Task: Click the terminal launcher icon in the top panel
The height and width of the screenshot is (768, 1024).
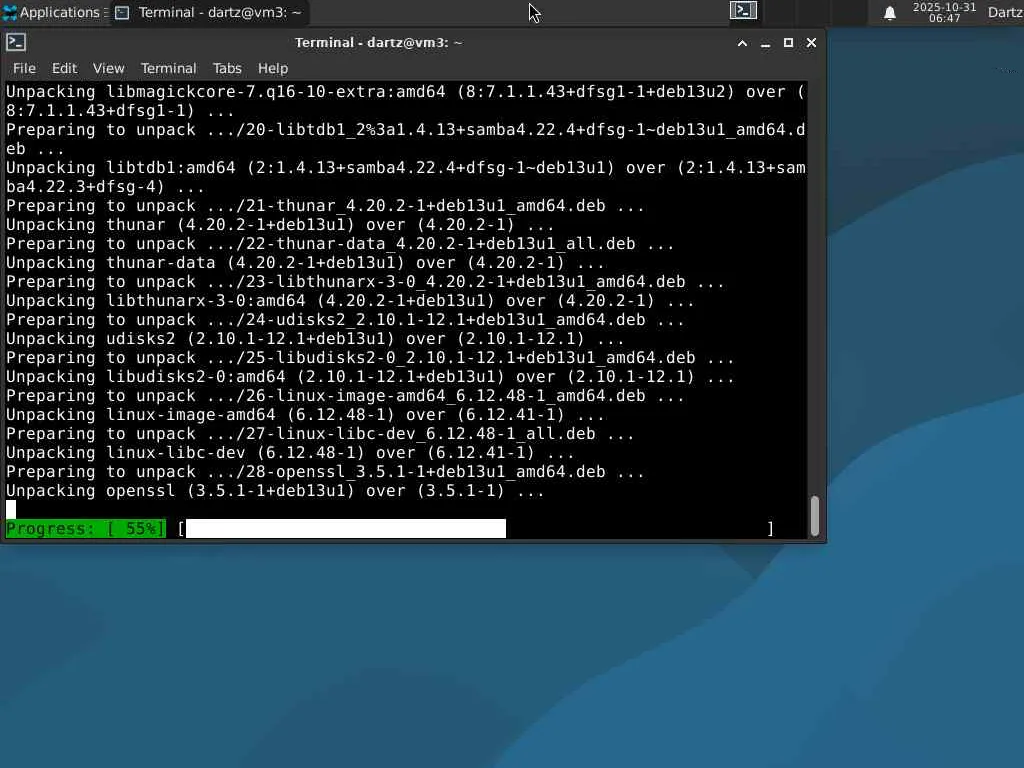Action: (x=743, y=10)
